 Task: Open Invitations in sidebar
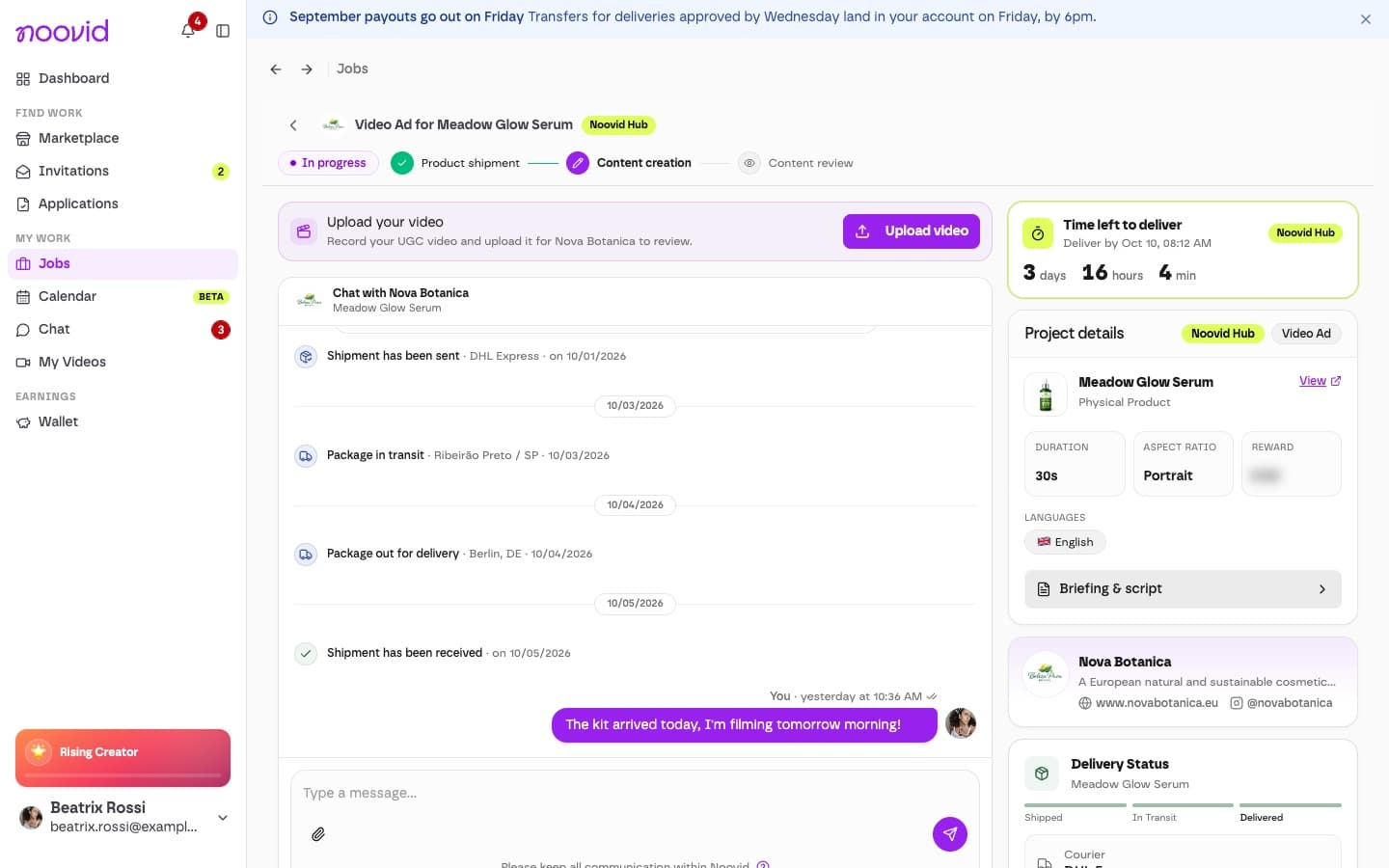coord(123,172)
